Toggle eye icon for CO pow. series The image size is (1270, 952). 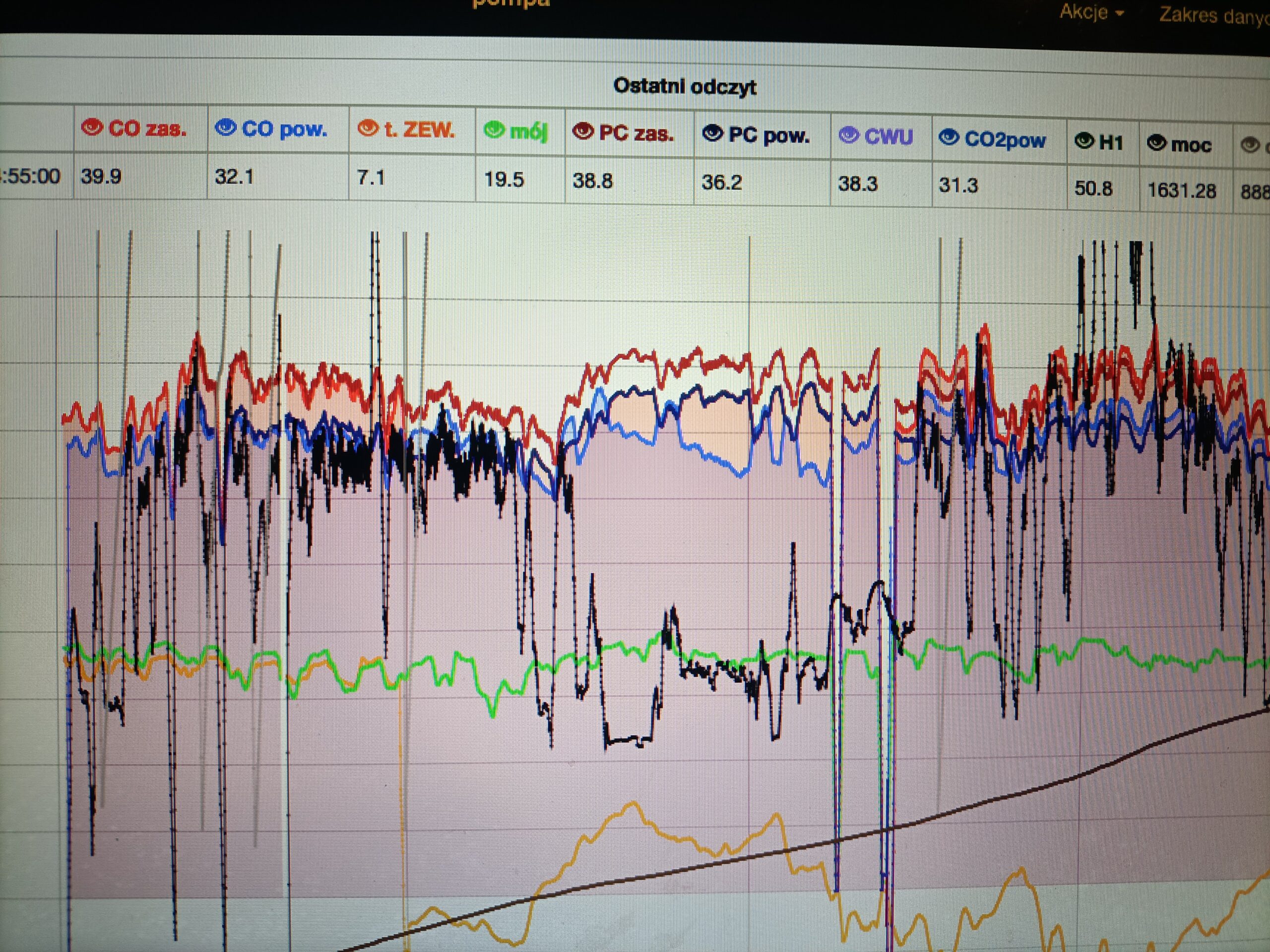226,127
